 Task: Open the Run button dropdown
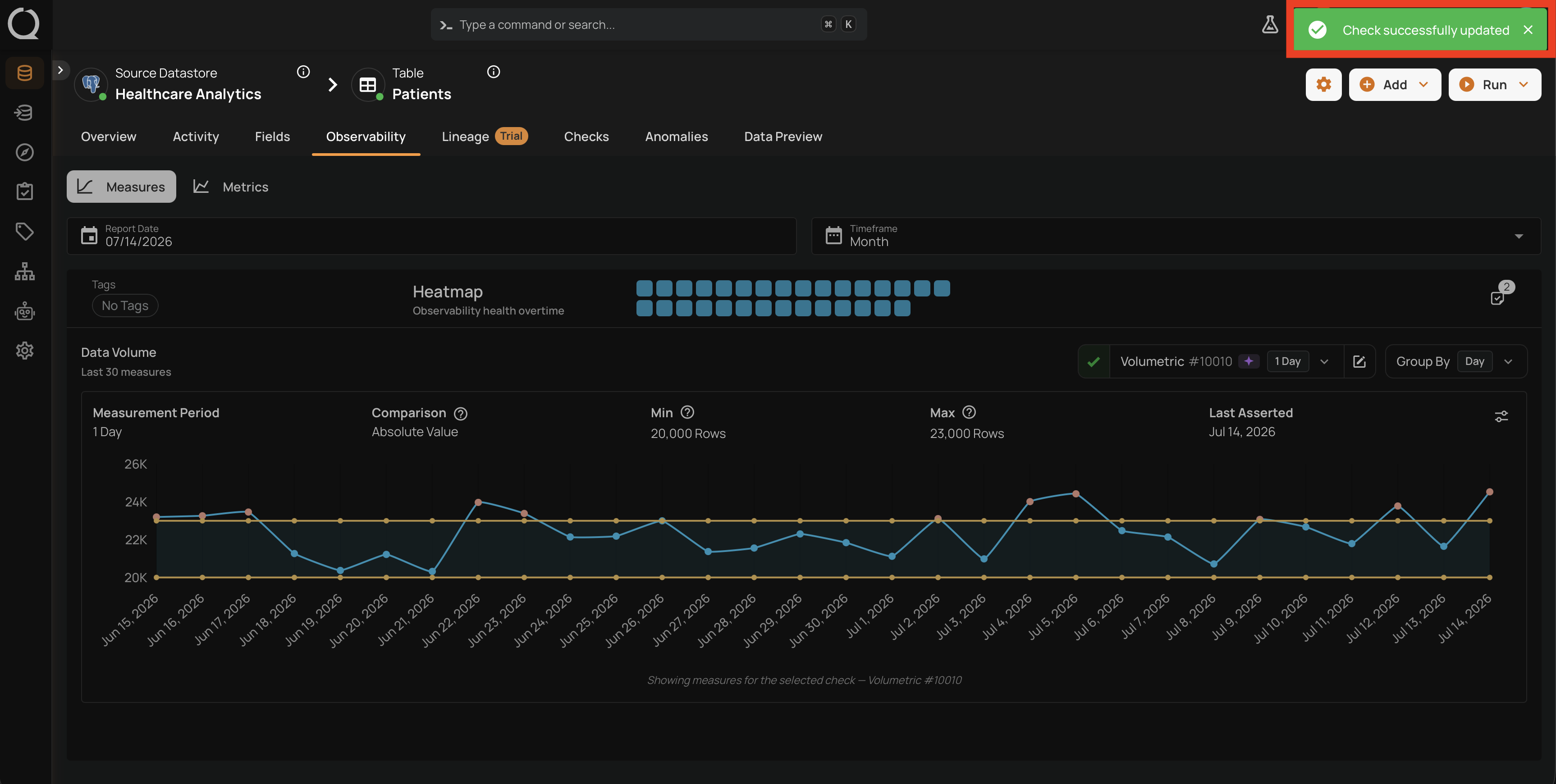[x=1524, y=85]
